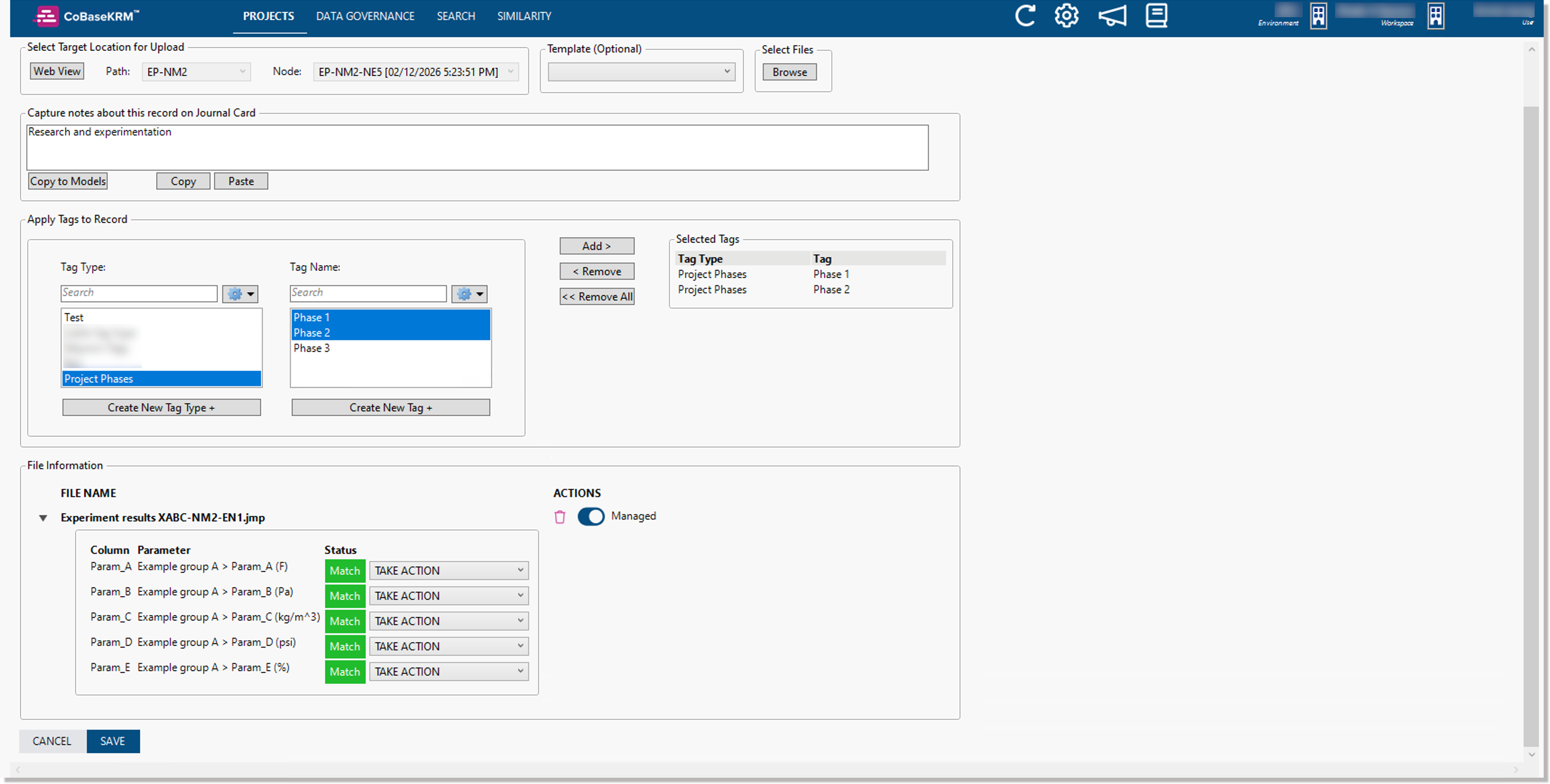The image size is (1550, 784).
Task: Click Create New Tag Type +
Action: [x=161, y=407]
